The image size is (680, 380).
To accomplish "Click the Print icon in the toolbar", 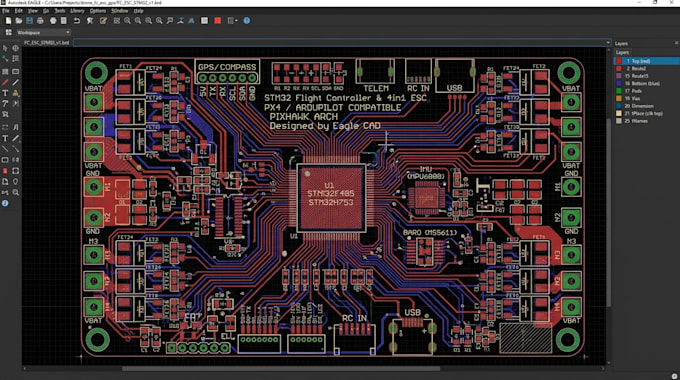I will [x=40, y=20].
